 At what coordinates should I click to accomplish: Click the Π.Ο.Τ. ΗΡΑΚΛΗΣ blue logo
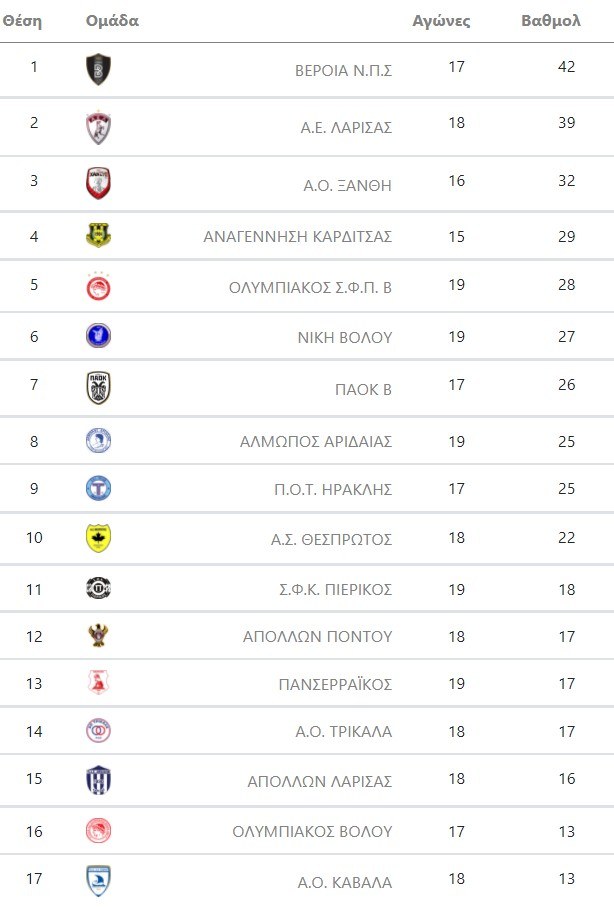98,489
